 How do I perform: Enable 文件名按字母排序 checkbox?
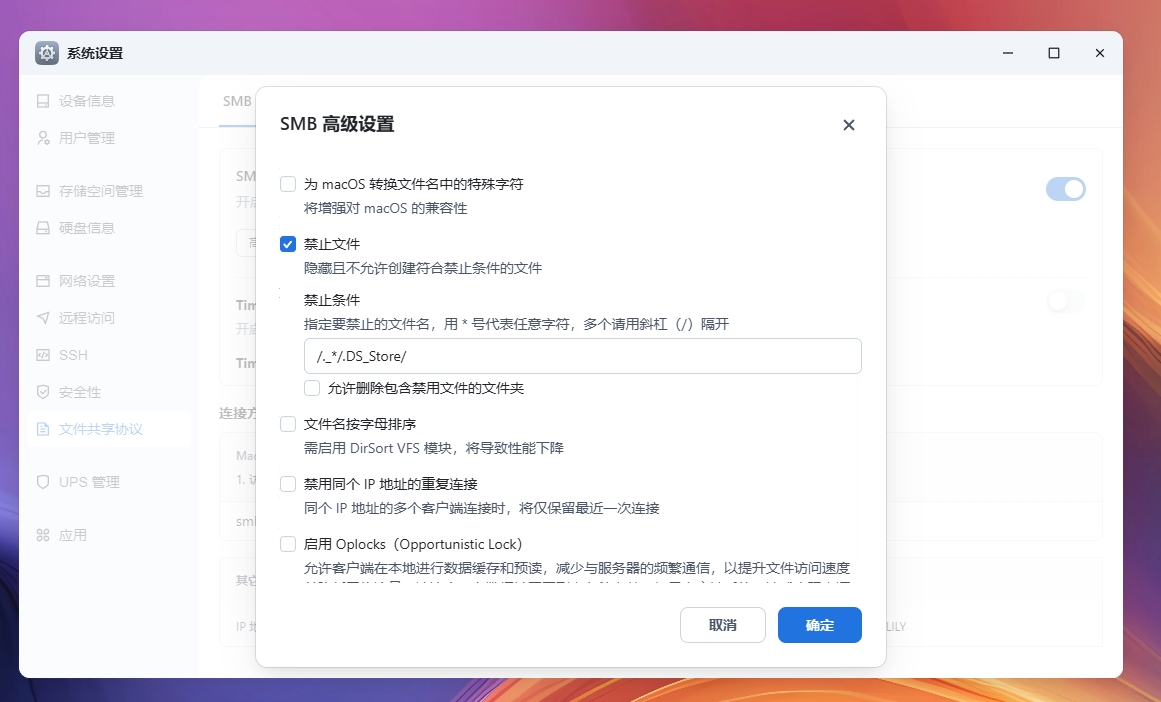(288, 424)
